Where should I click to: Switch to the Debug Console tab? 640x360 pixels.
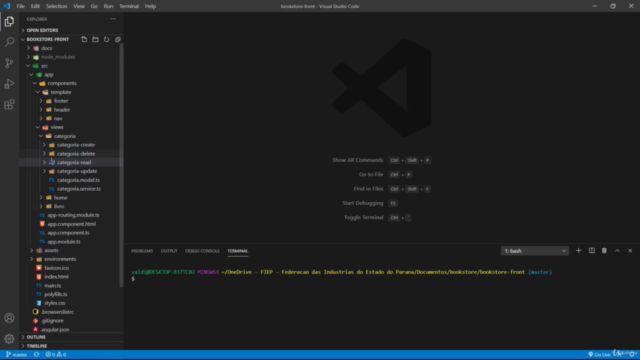click(x=202, y=251)
